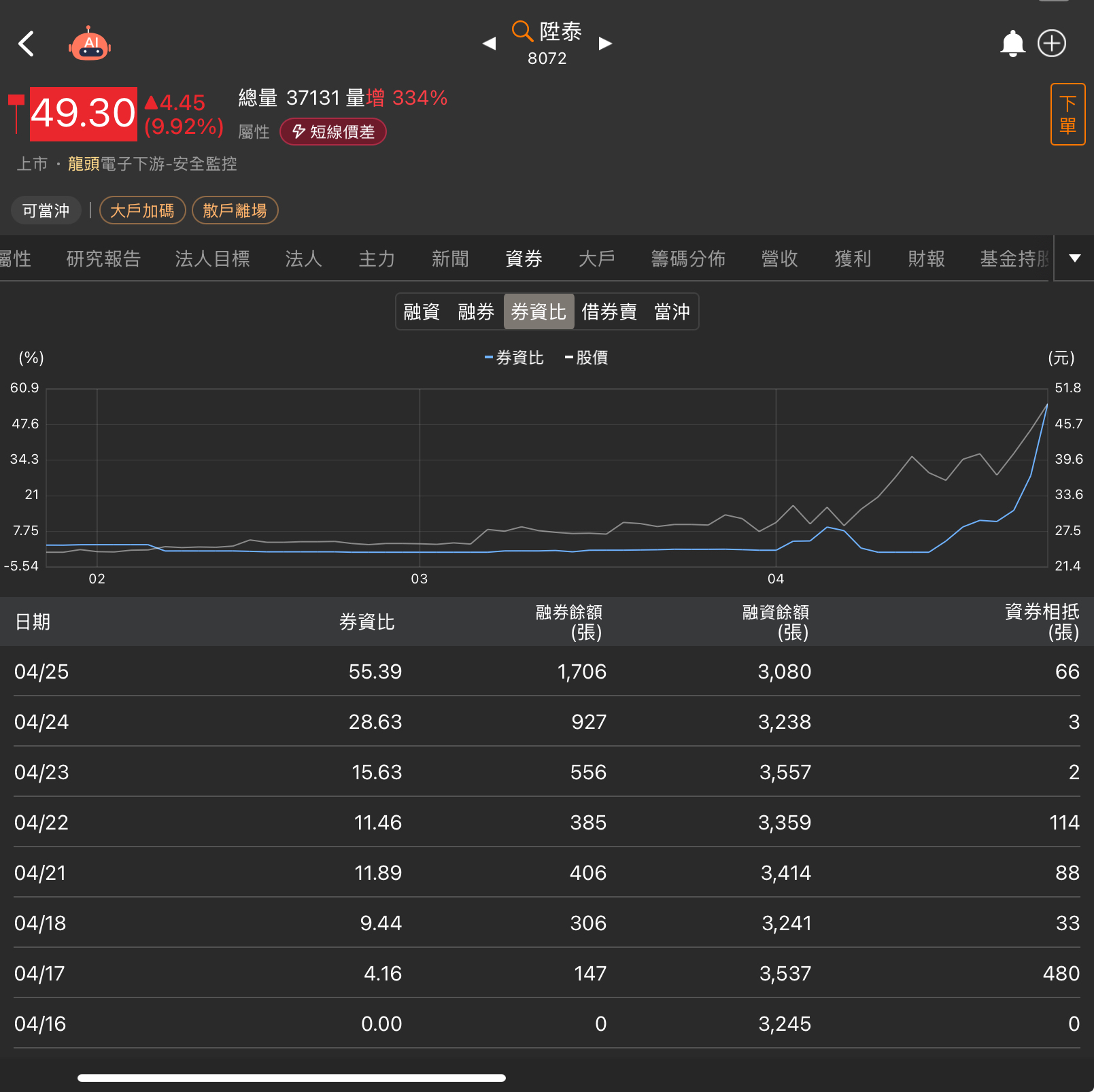Viewport: 1094px width, 1092px height.
Task: Go to next stock with right arrow
Action: tap(605, 44)
